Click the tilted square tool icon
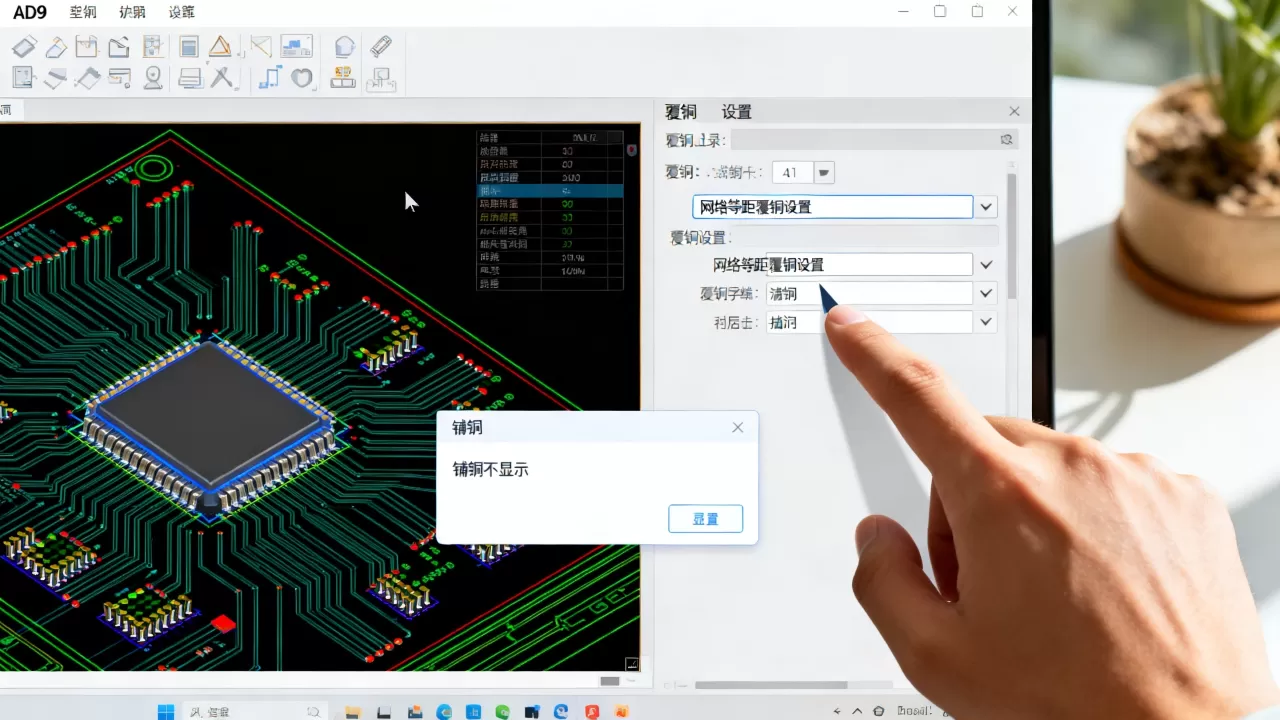The width and height of the screenshot is (1280, 720). (24, 46)
